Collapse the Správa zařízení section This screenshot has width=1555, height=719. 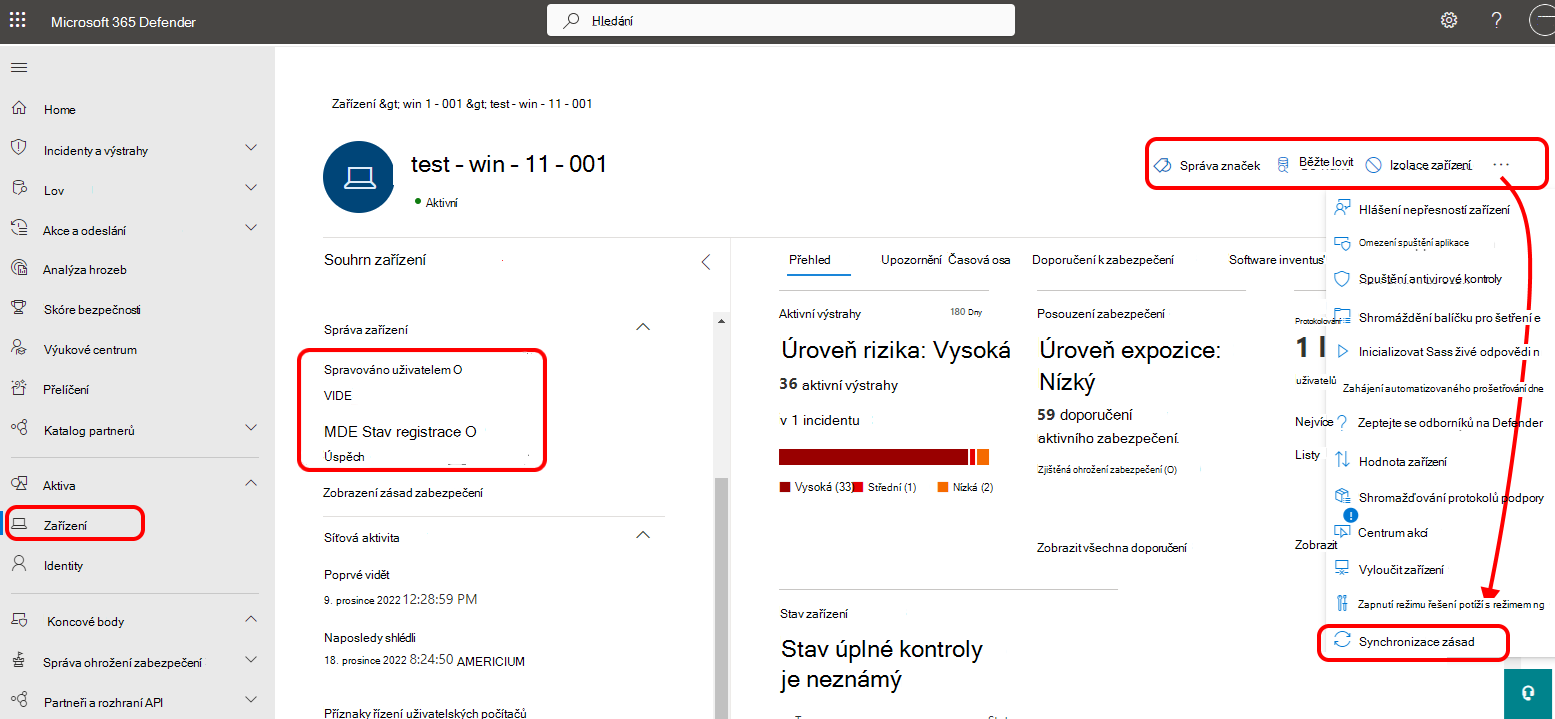click(x=643, y=326)
